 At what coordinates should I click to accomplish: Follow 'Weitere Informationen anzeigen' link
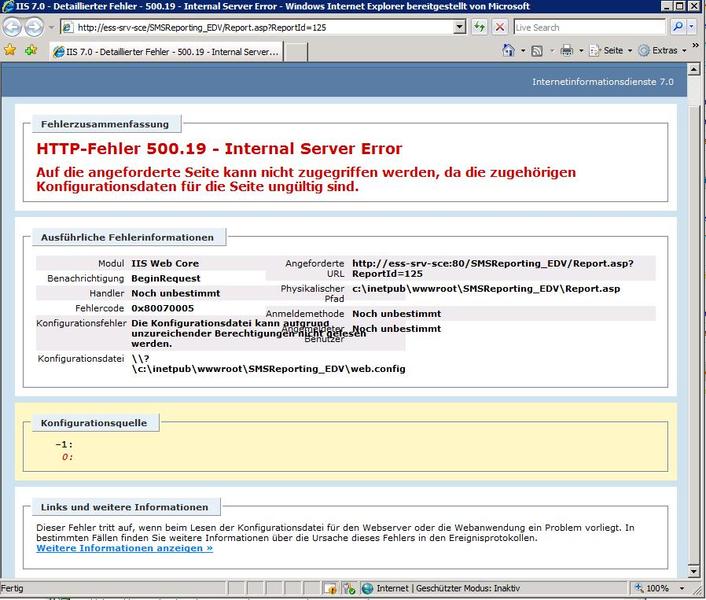point(124,548)
